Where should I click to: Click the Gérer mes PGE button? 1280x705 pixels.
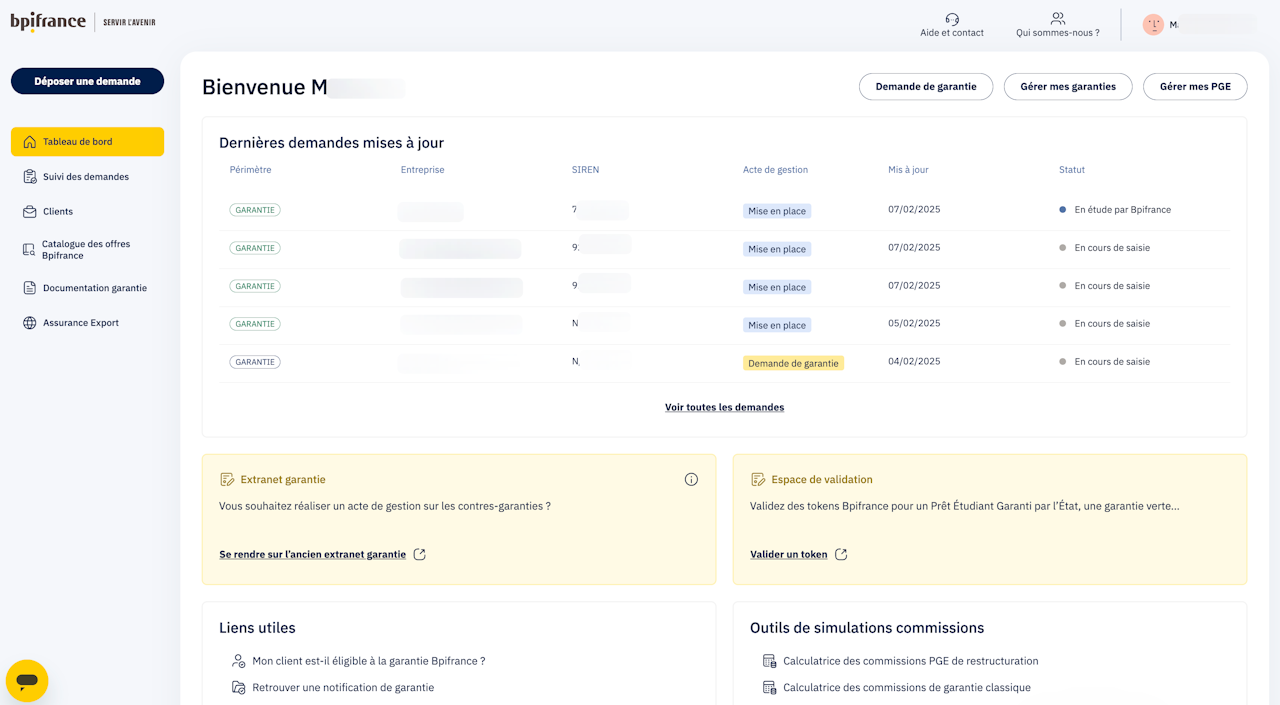click(x=1194, y=87)
